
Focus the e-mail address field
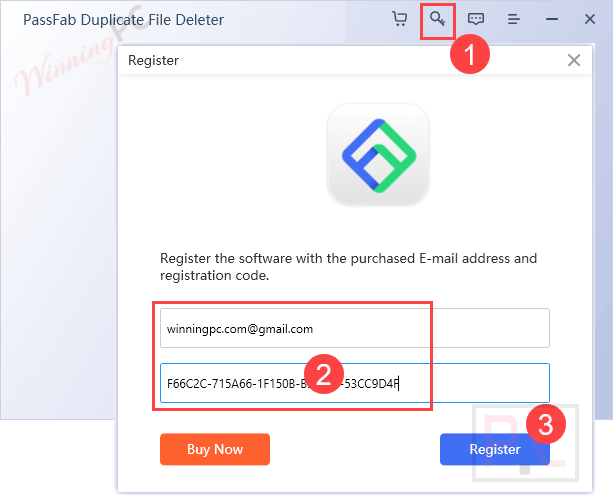(355, 328)
